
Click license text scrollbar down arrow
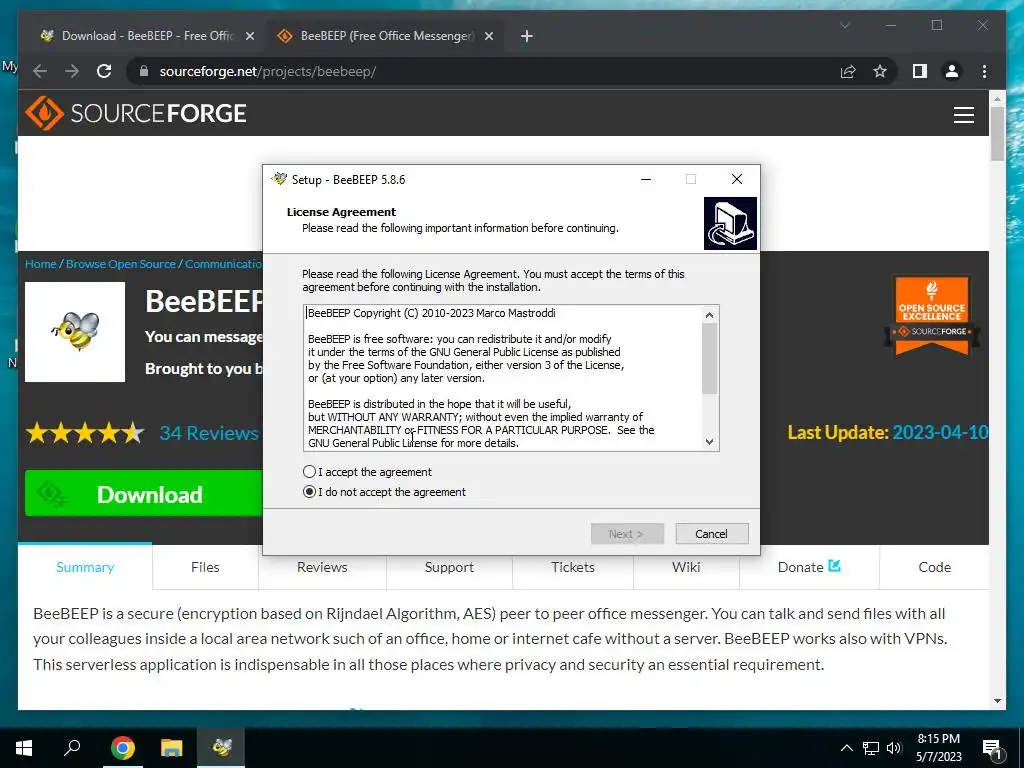pyautogui.click(x=710, y=442)
